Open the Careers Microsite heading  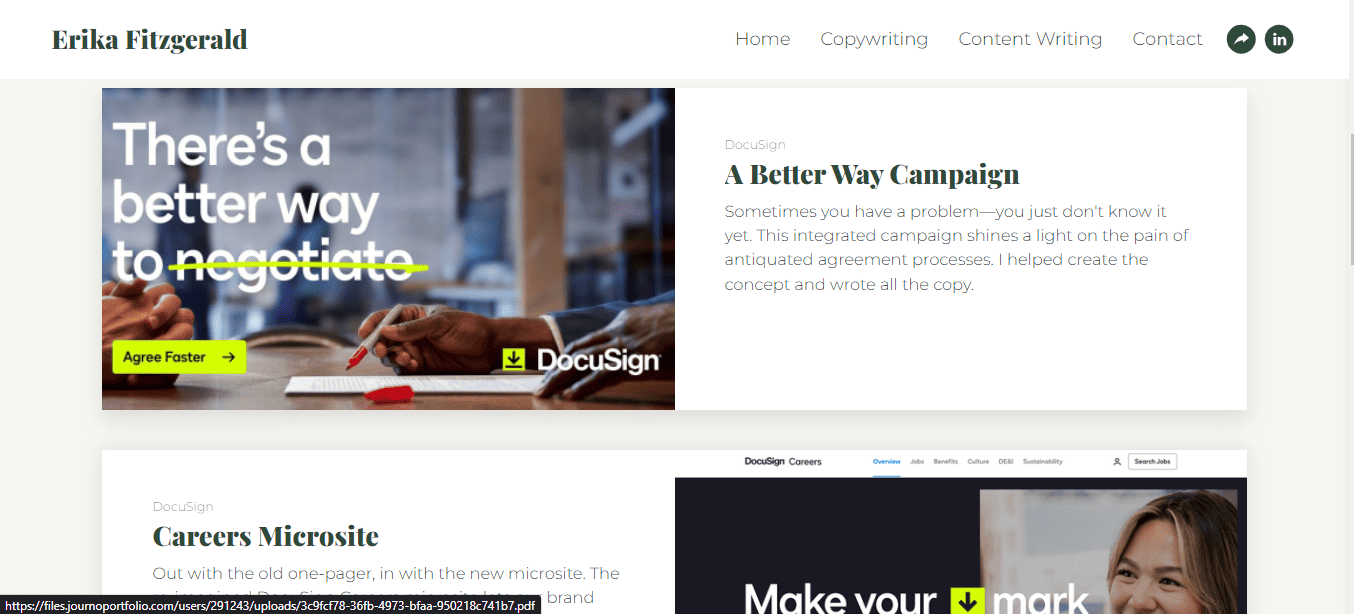(x=265, y=536)
